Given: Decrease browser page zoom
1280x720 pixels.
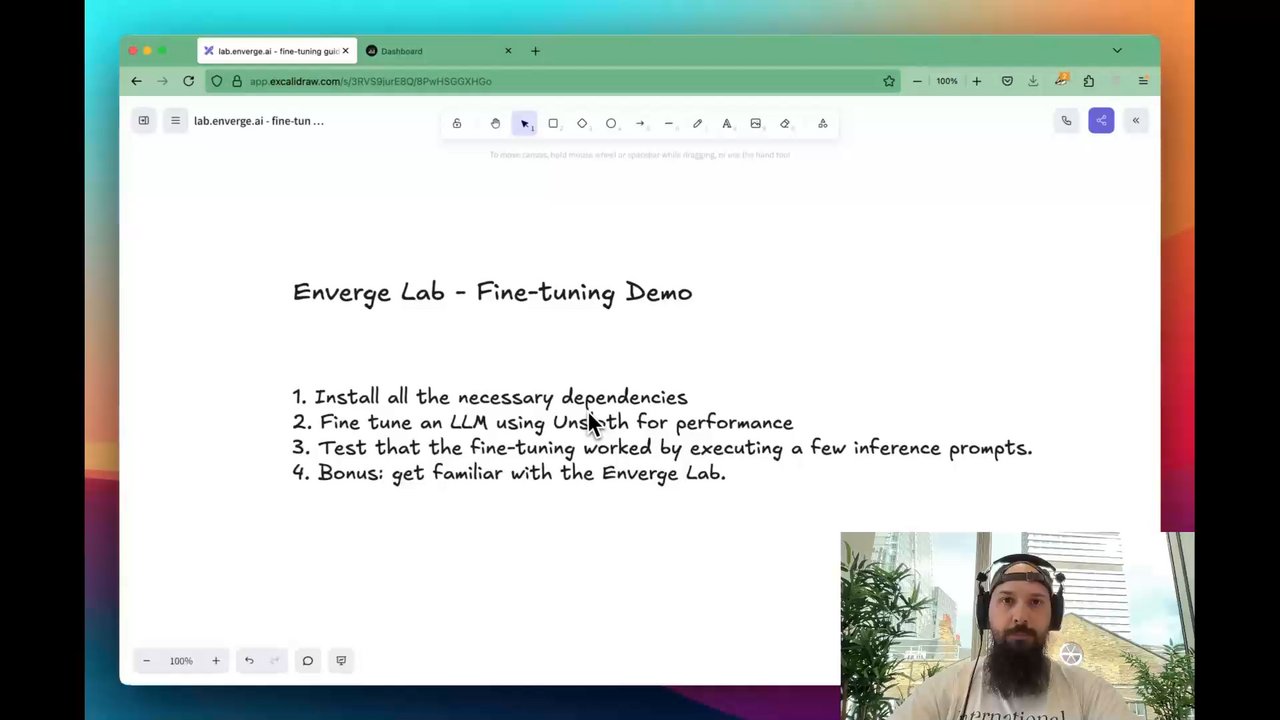Looking at the screenshot, I should (917, 81).
